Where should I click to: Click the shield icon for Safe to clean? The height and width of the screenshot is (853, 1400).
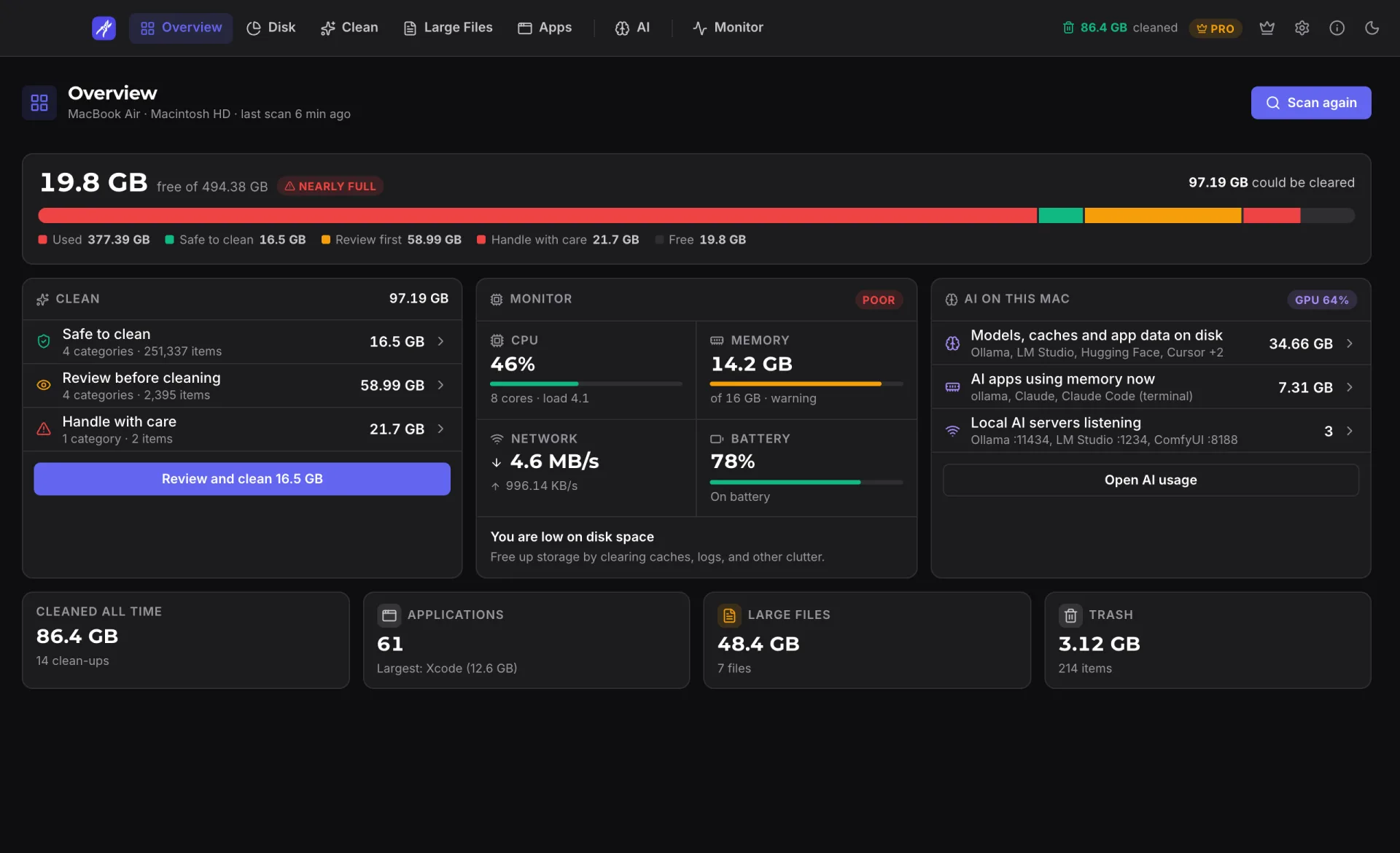pos(44,341)
